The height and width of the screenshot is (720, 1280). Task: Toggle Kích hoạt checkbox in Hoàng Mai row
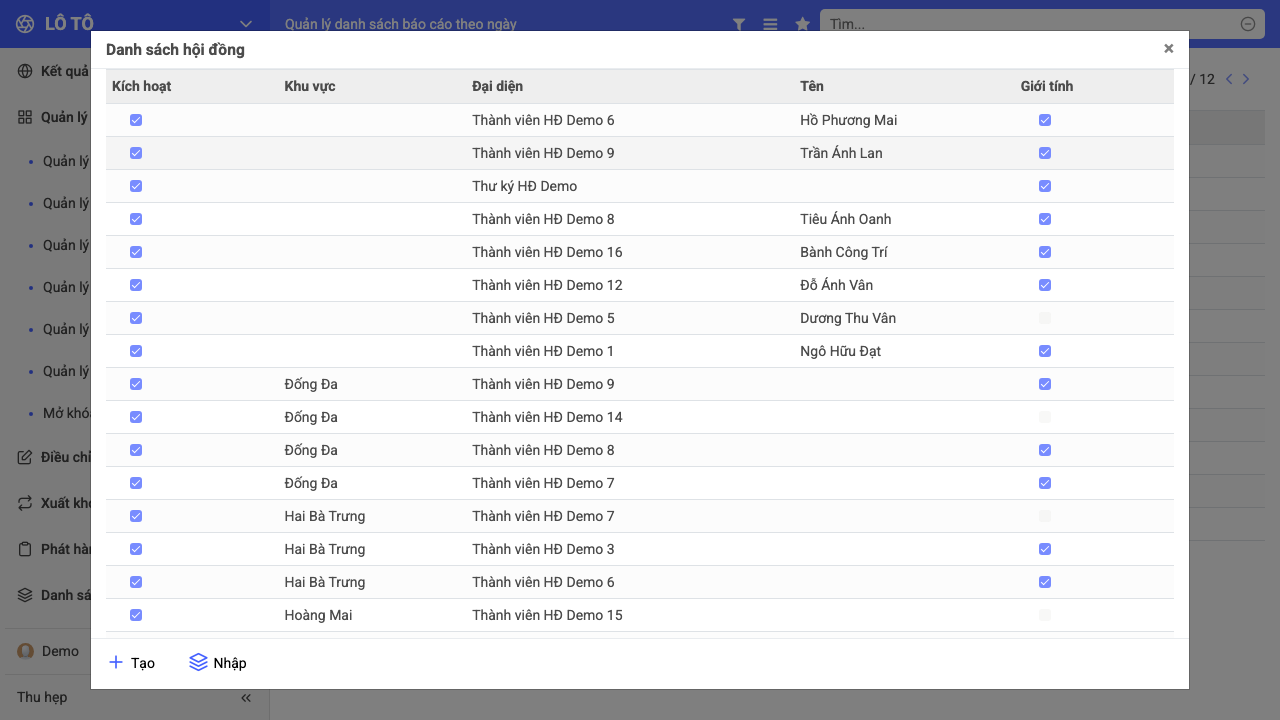136,615
